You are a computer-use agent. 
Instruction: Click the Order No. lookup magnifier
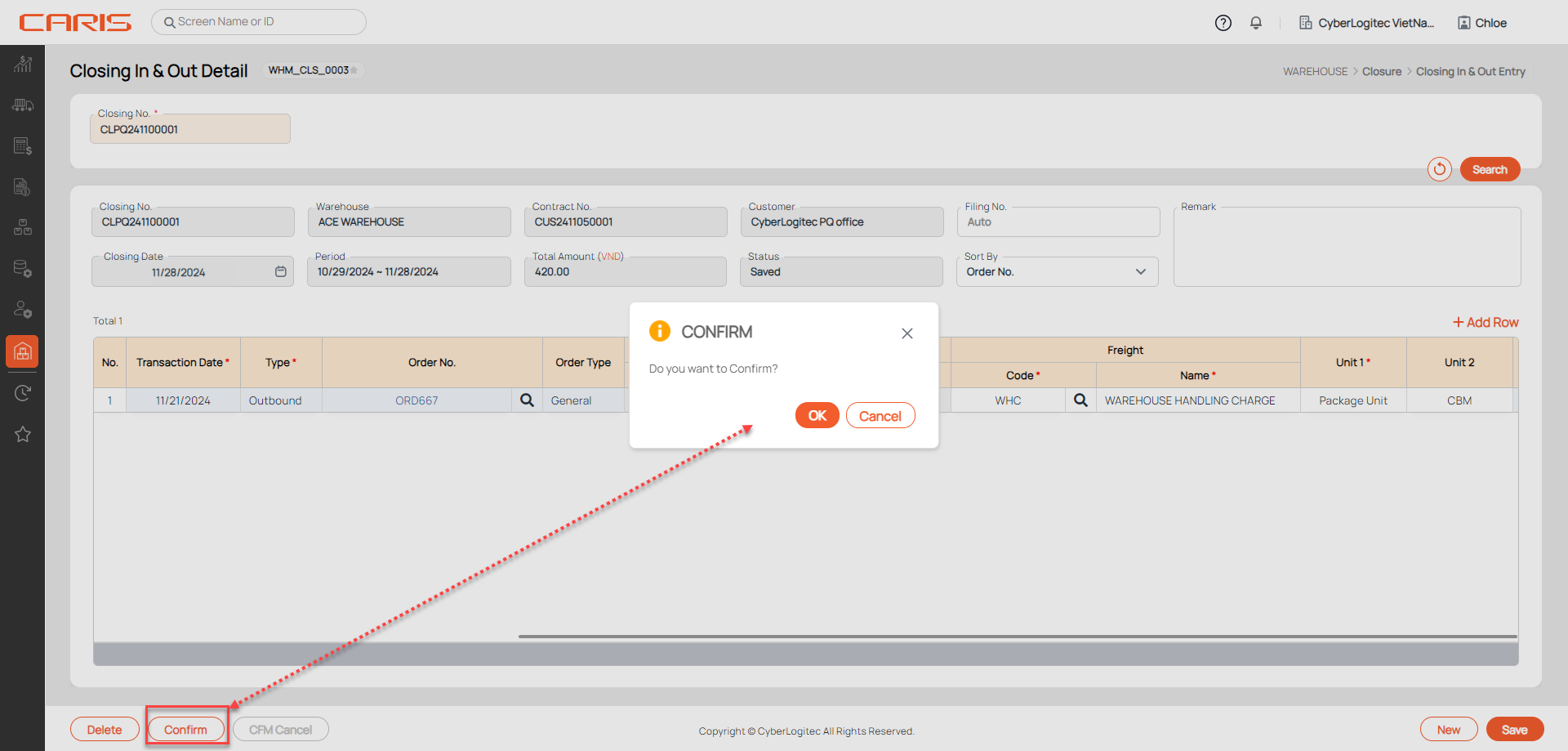[527, 400]
